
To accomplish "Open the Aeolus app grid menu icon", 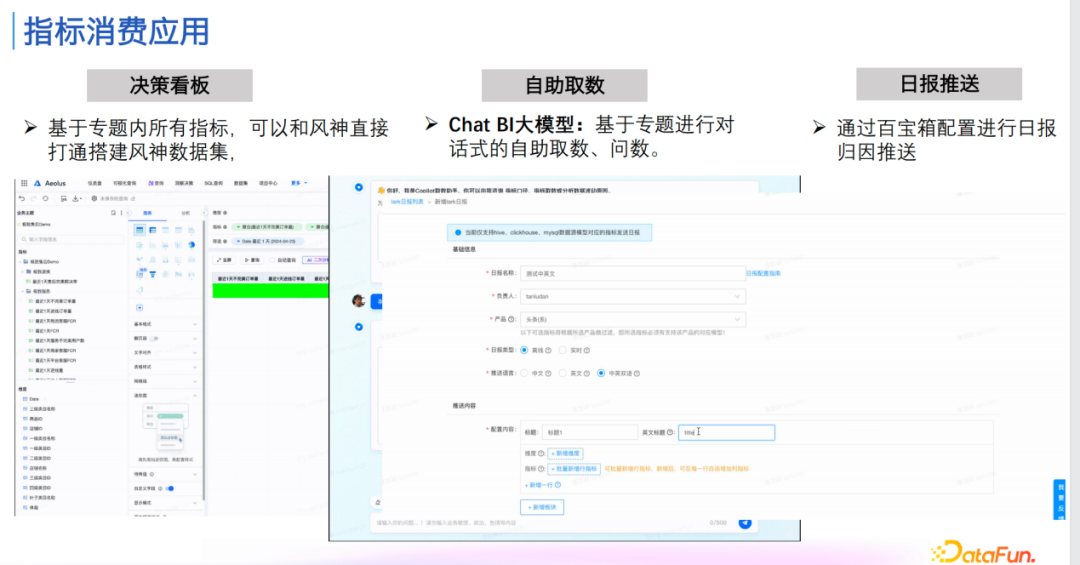I will [24, 183].
